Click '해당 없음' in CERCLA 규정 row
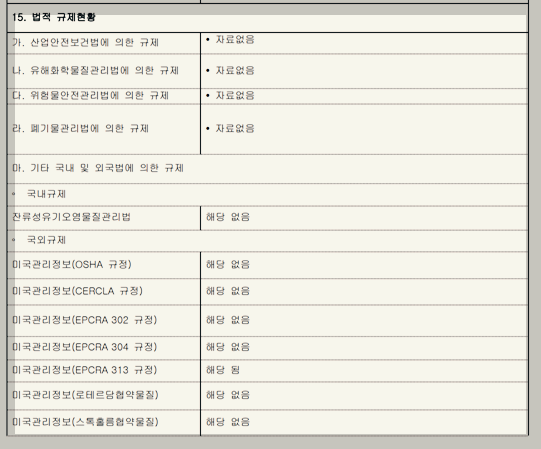 pyautogui.click(x=228, y=291)
